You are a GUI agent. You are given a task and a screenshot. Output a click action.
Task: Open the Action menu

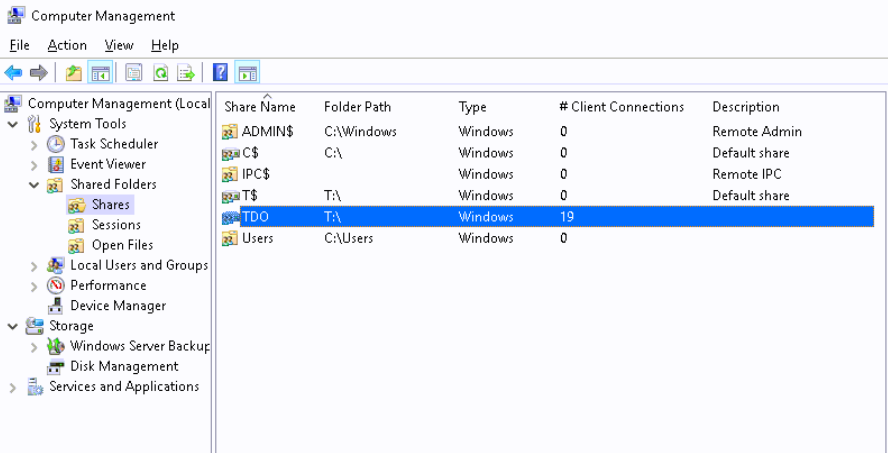67,45
